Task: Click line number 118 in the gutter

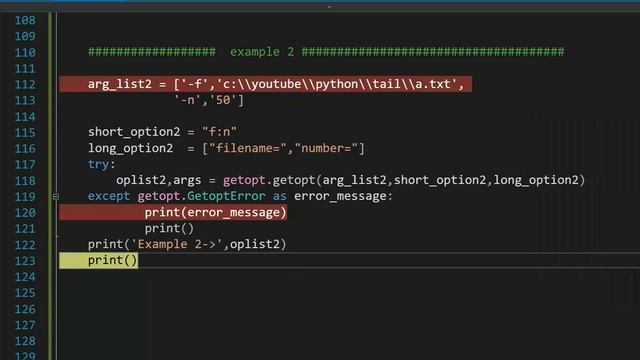Action: click(25, 181)
